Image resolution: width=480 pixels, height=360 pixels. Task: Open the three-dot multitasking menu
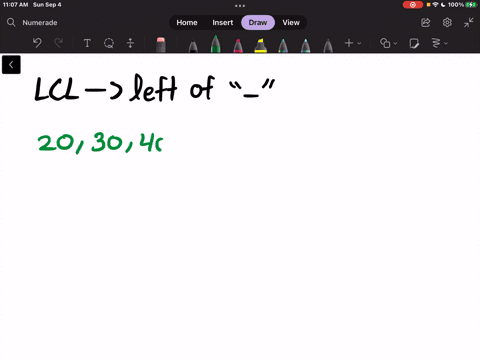coord(240,6)
